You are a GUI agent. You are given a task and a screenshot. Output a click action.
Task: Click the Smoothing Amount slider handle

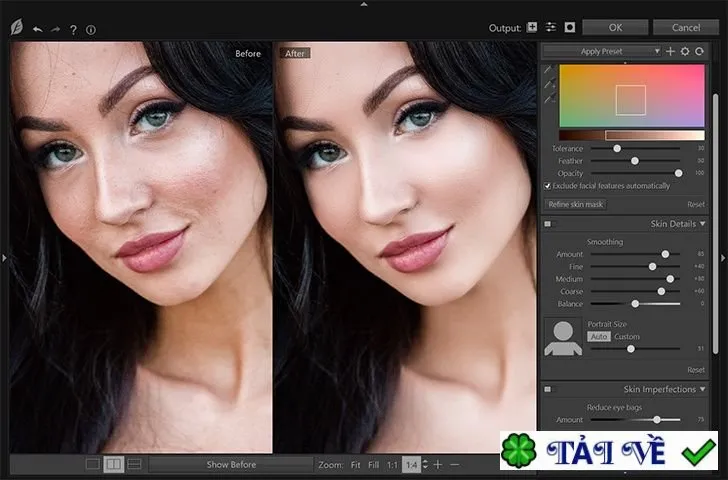[665, 254]
